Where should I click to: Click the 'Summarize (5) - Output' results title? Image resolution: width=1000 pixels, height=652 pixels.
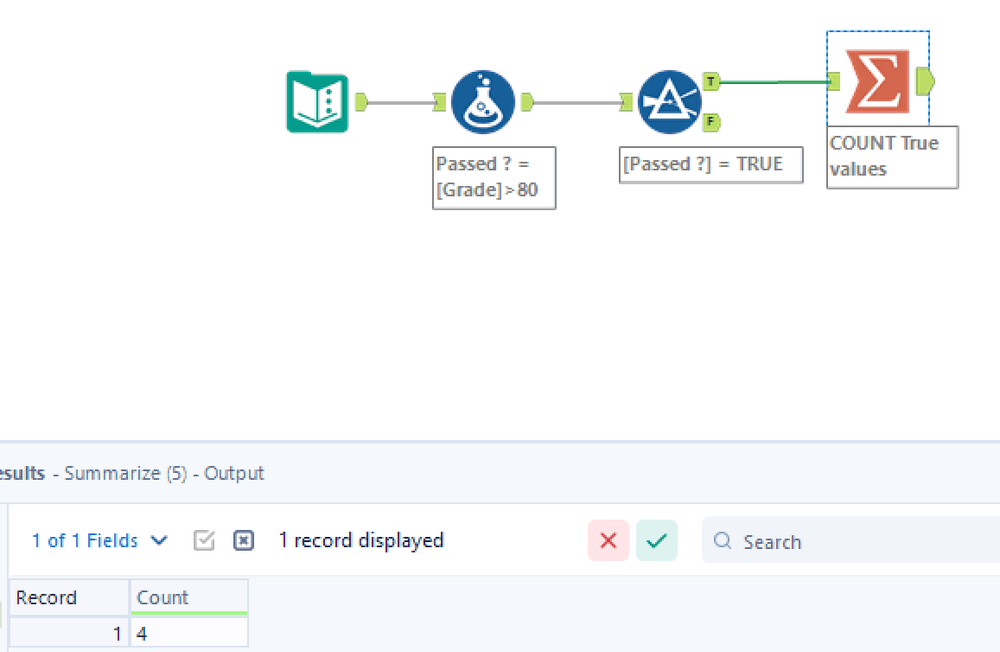(164, 473)
